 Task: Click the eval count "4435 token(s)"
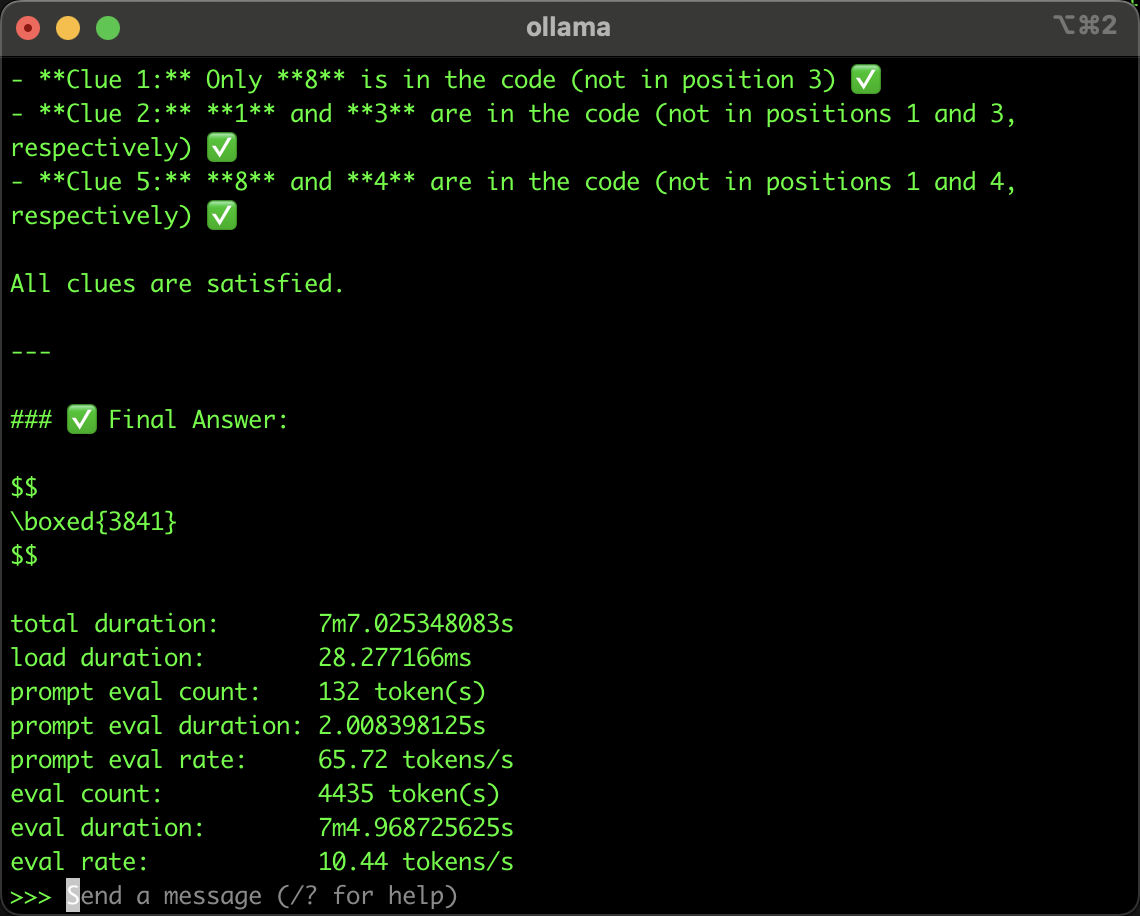pyautogui.click(x=408, y=794)
